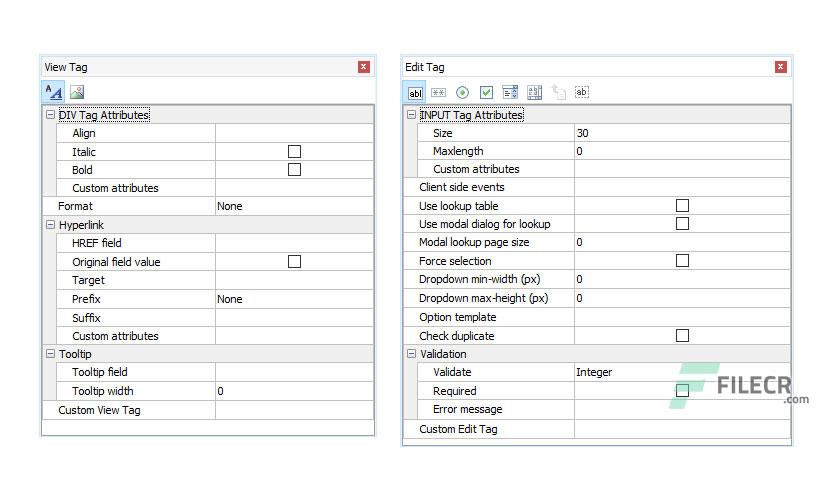Screen dimensions: 836x484
Task: Collapse the Validation section
Action: tap(411, 353)
